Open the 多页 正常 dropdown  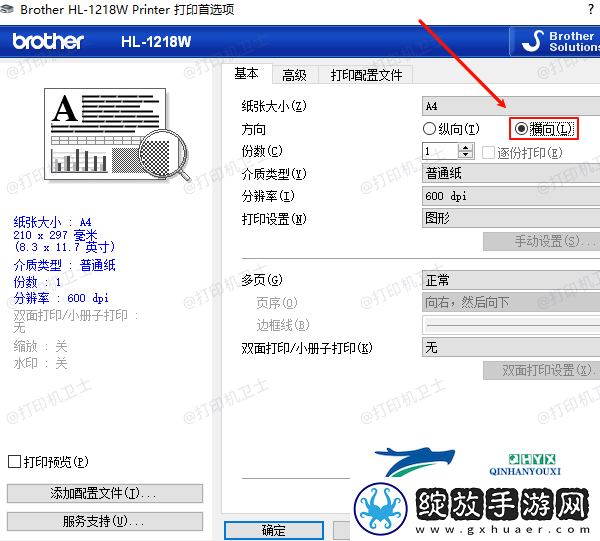click(511, 280)
